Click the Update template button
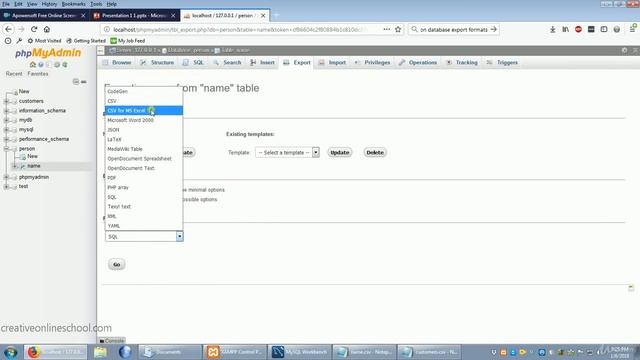640x360 pixels. pyautogui.click(x=340, y=152)
